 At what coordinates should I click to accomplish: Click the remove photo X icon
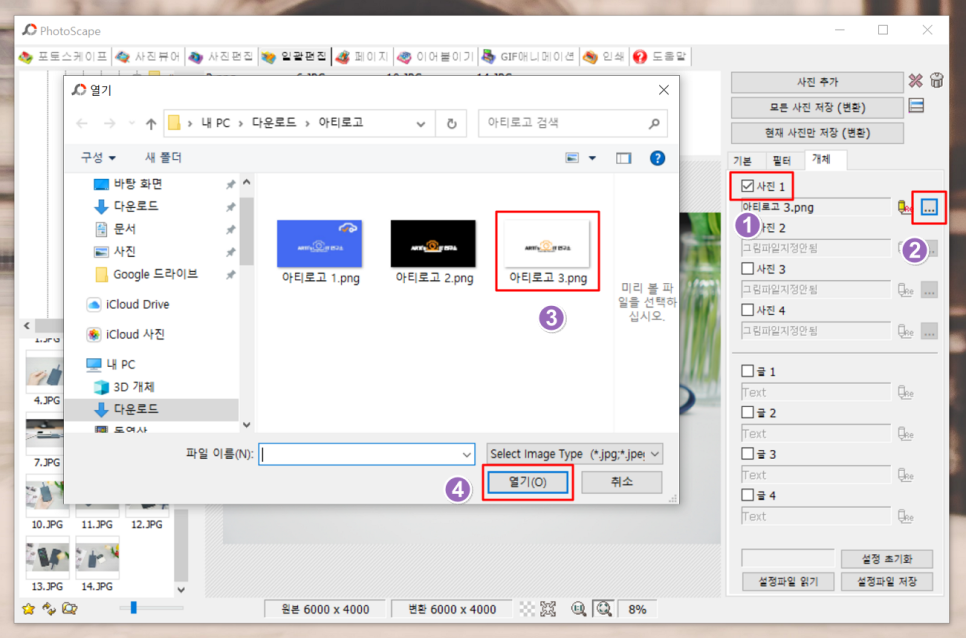tap(915, 81)
